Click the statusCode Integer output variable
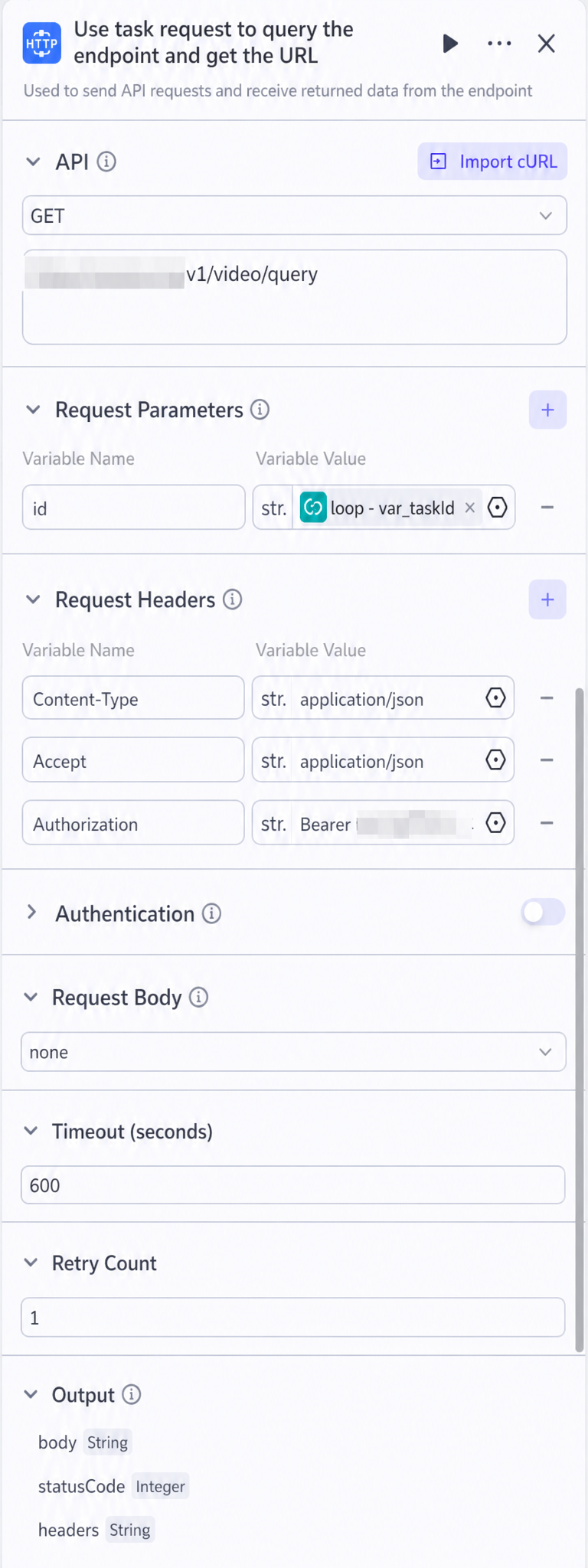Viewport: 588px width, 1568px height. (113, 1486)
